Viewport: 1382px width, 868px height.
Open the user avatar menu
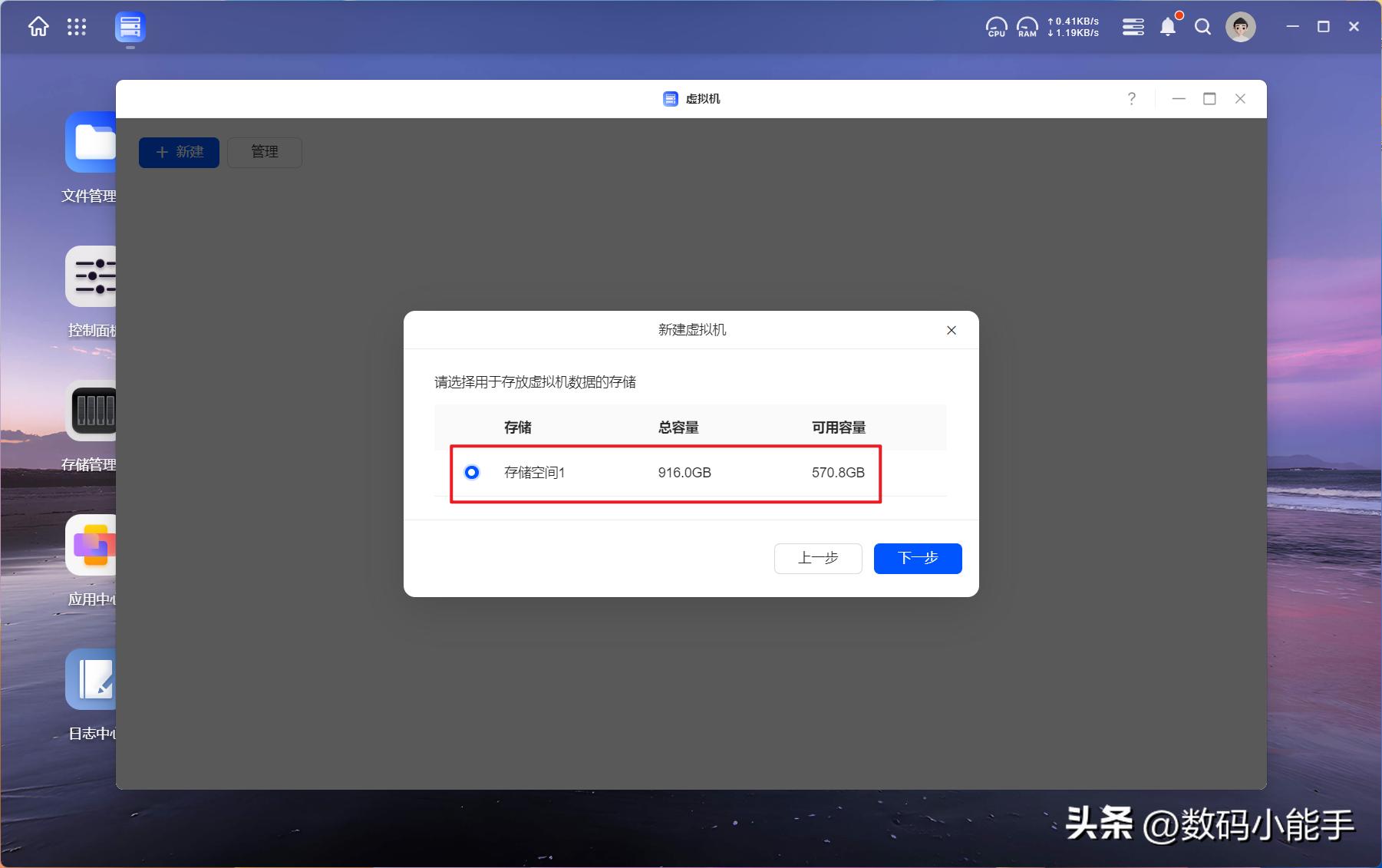(x=1240, y=28)
